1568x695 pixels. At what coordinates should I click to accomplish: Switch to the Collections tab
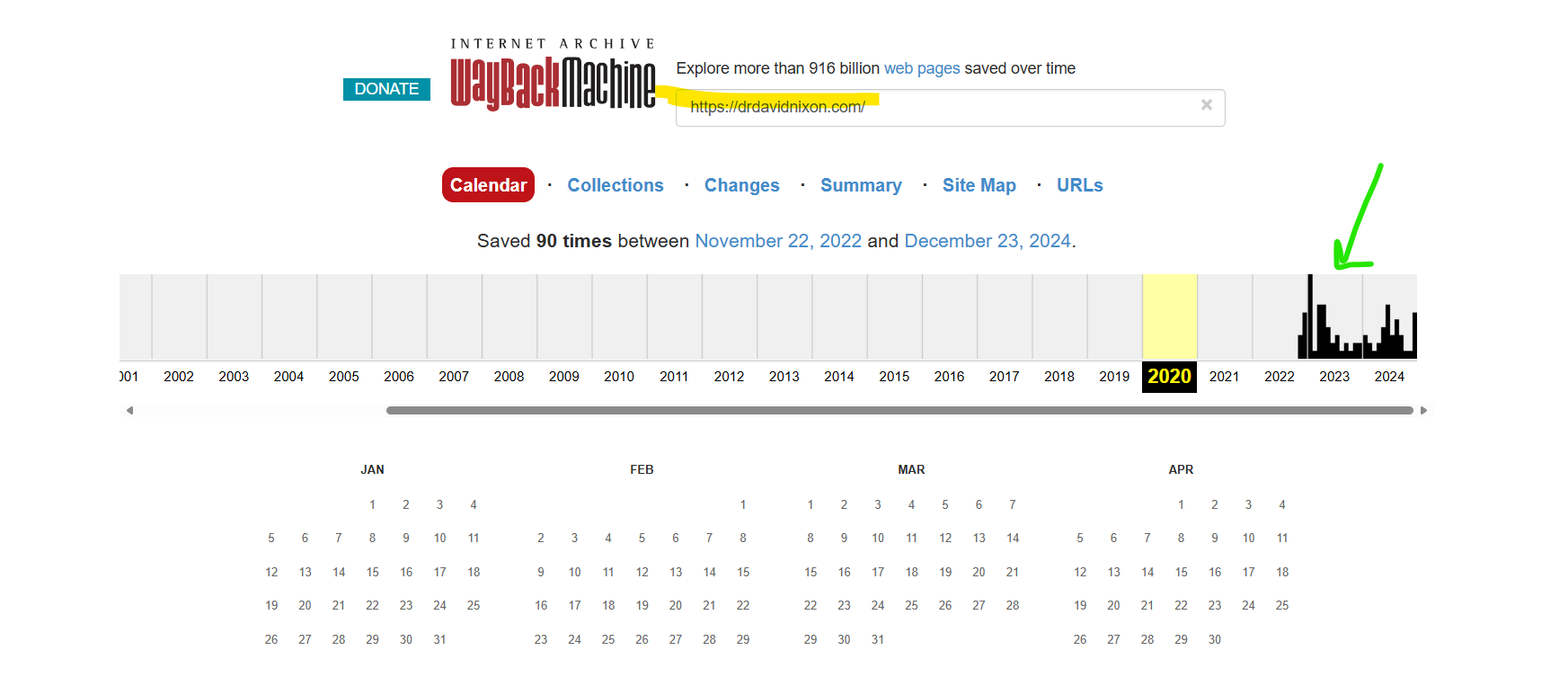pyautogui.click(x=616, y=185)
